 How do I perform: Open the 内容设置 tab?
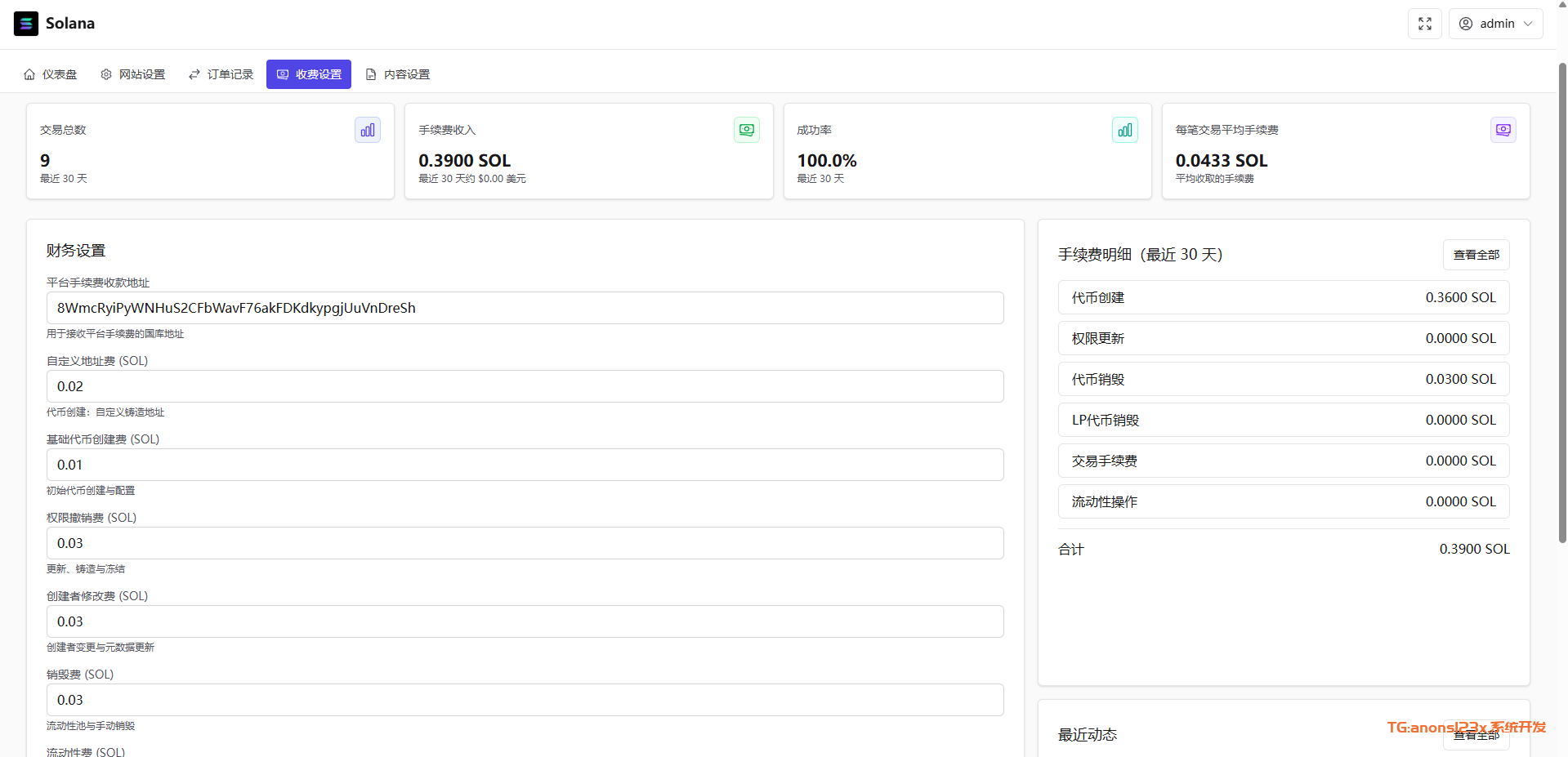pos(398,74)
